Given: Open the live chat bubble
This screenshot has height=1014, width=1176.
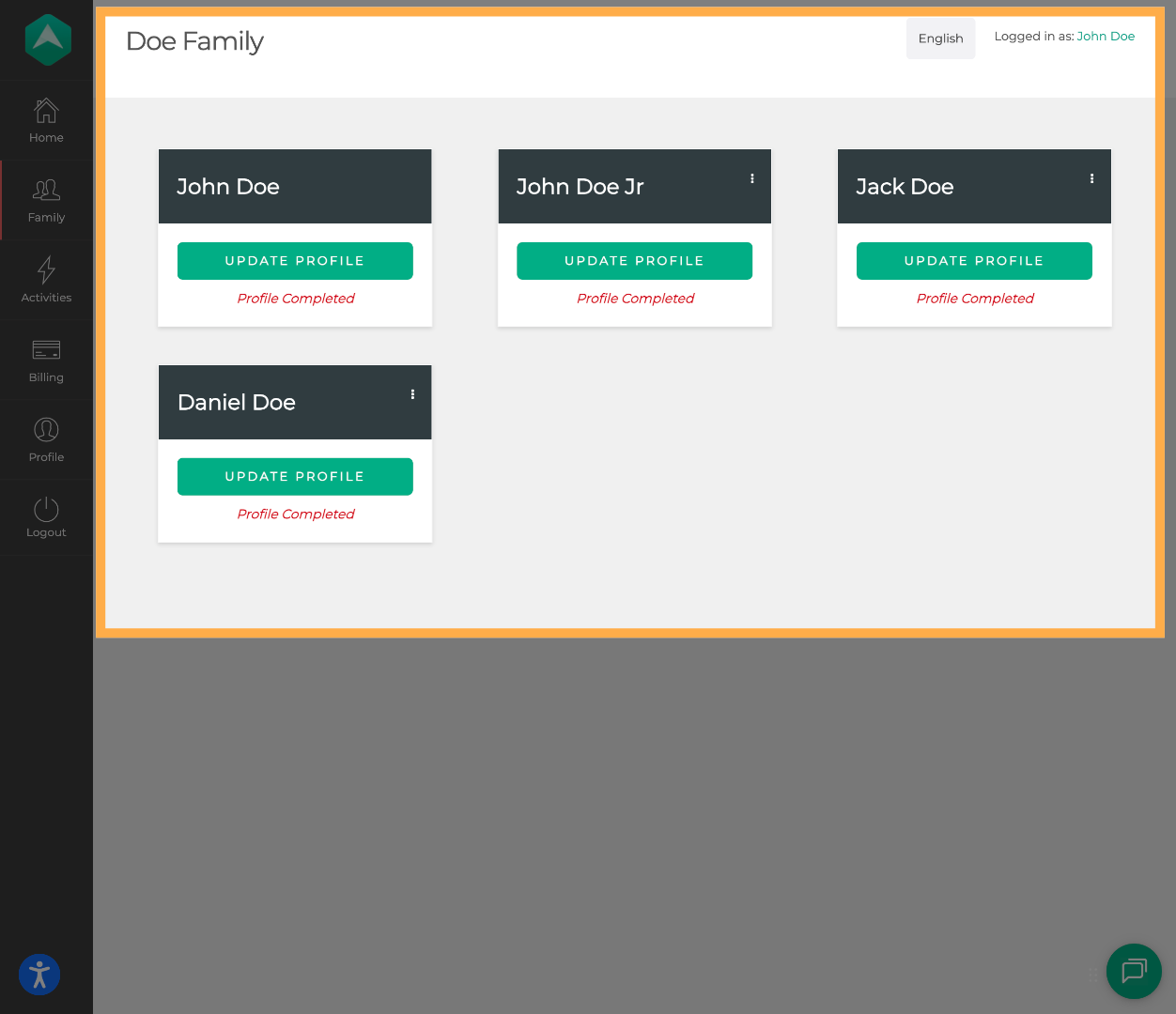Looking at the screenshot, I should point(1134,971).
